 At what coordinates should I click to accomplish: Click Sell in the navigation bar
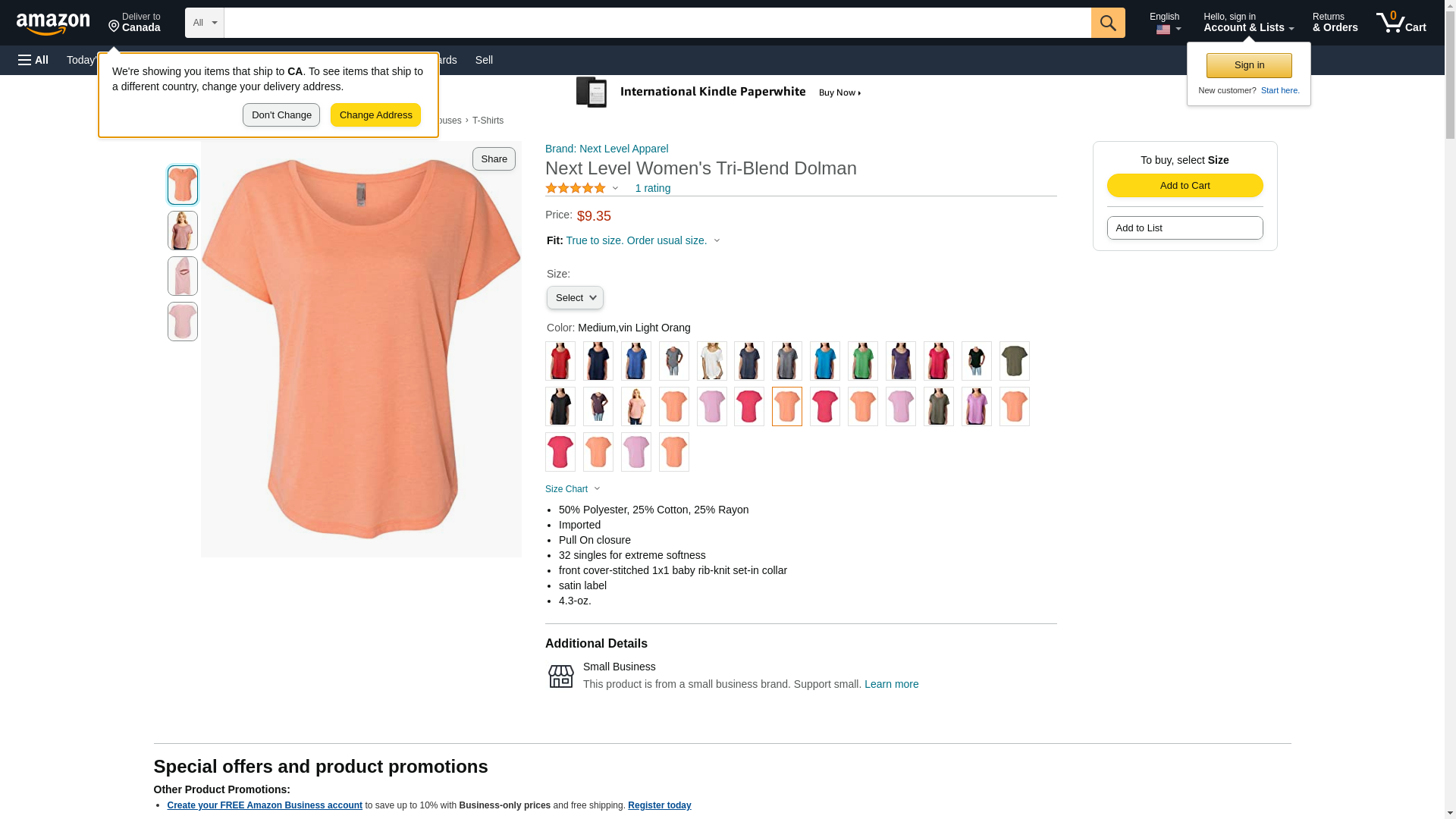pos(484,60)
